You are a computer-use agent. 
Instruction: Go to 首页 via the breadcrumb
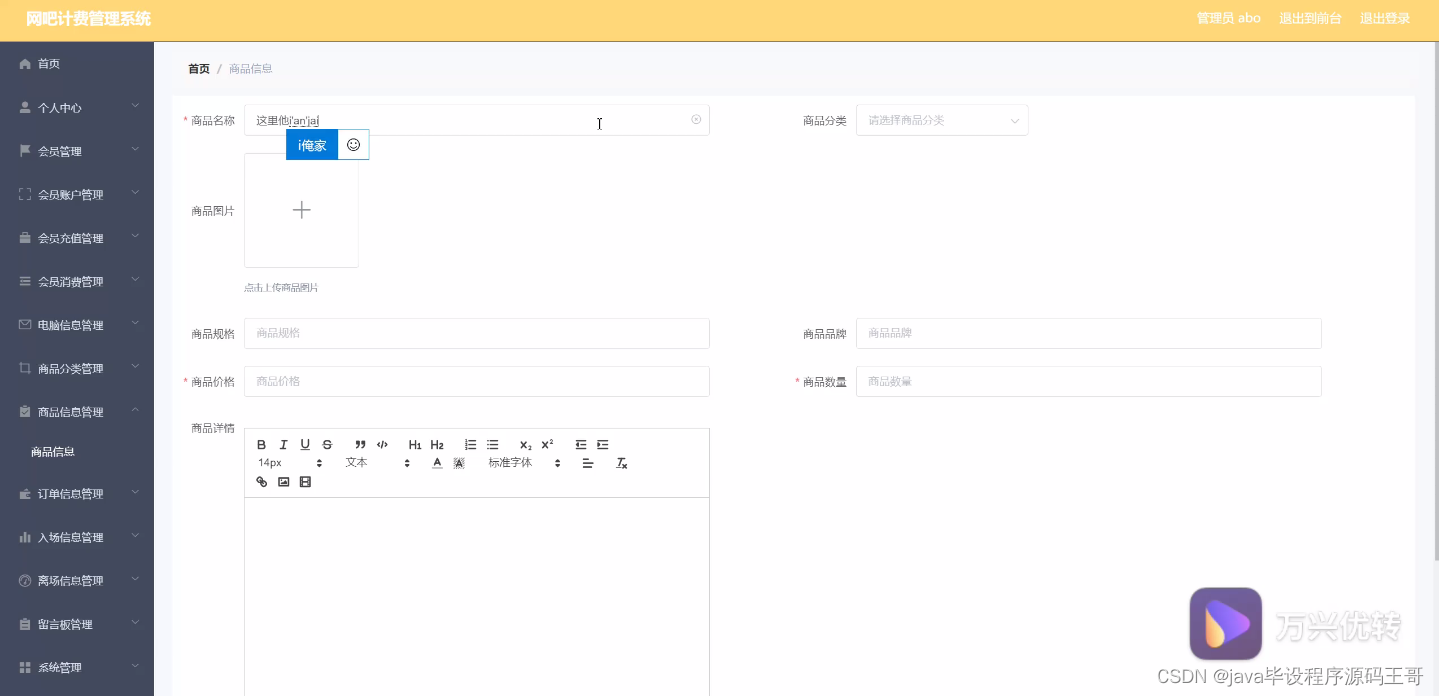click(x=199, y=69)
